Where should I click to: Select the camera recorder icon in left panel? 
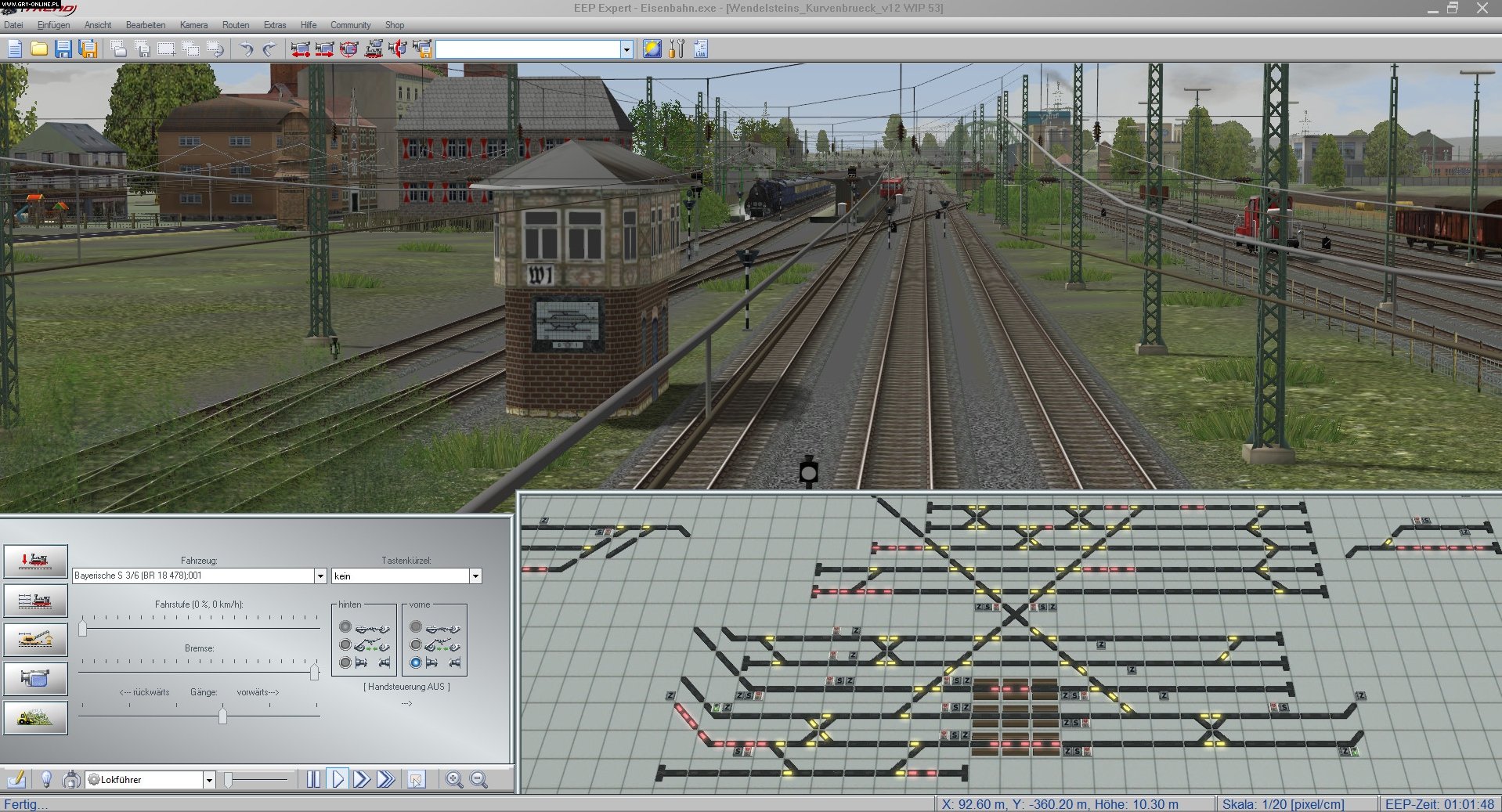35,679
